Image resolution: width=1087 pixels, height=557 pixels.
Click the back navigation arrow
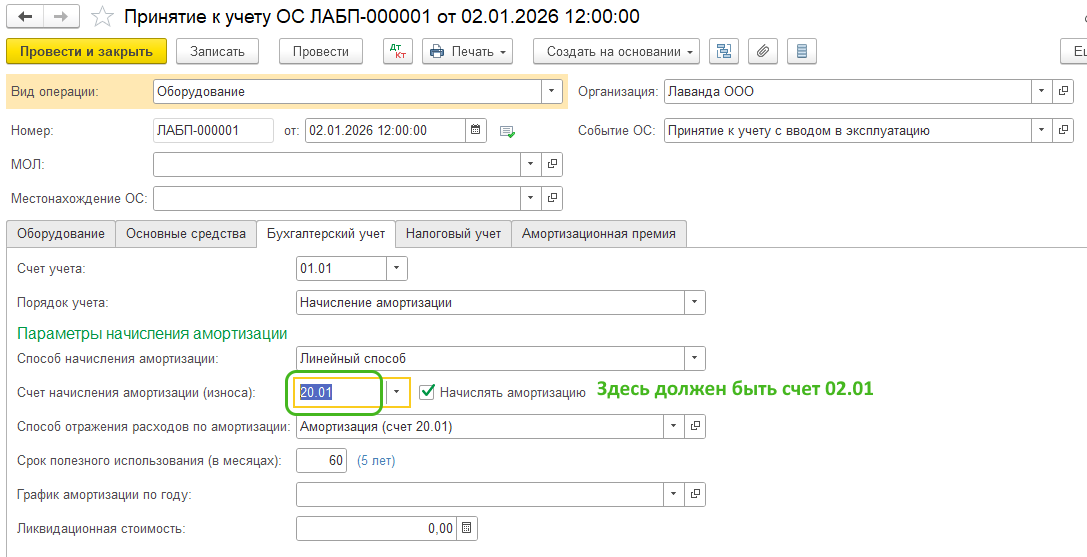(x=24, y=17)
